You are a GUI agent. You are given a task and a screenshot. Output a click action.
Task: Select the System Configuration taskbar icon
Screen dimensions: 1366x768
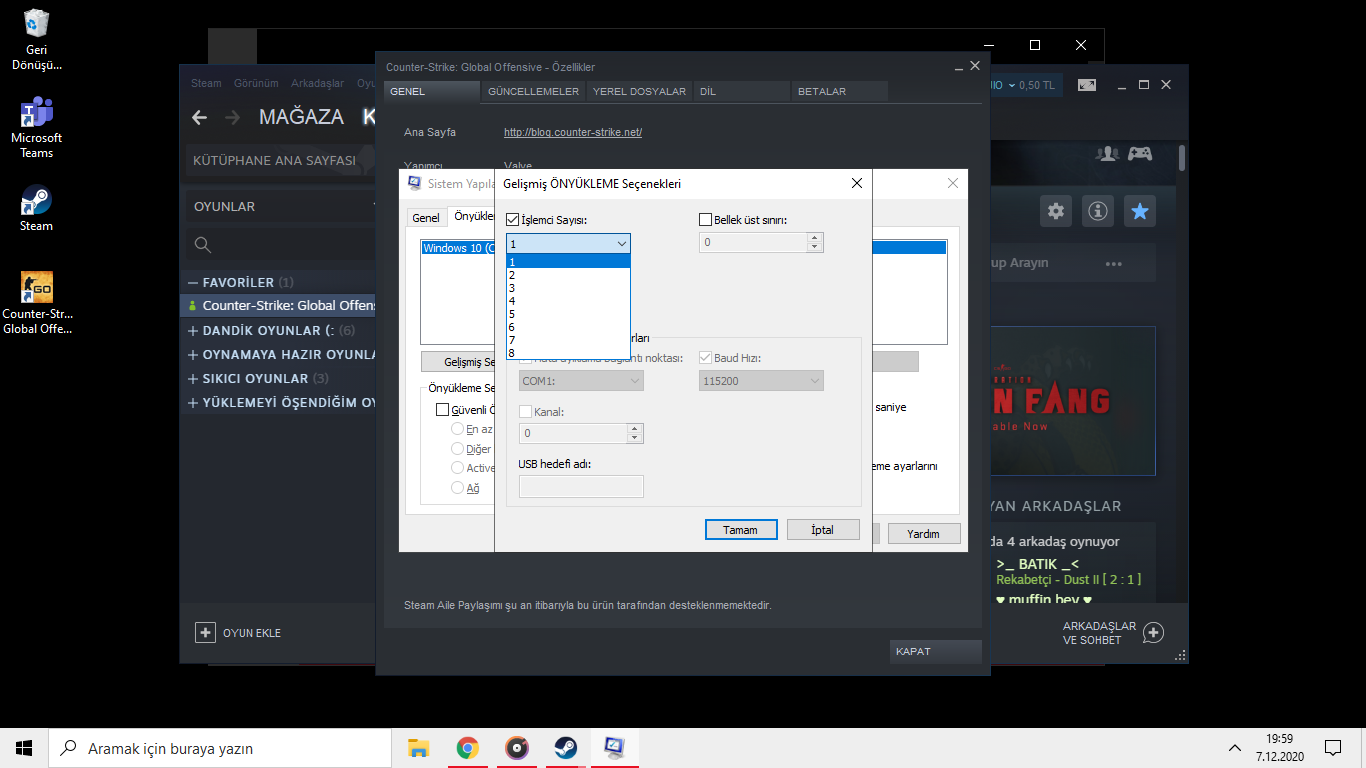tap(614, 748)
